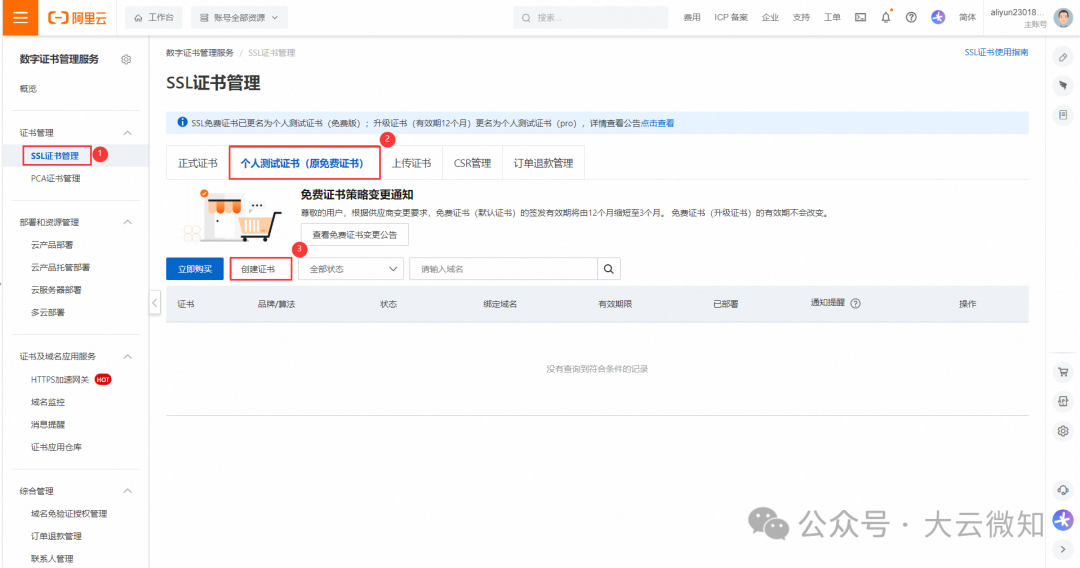Click 查看免费证书变更公告 button

(x=355, y=235)
